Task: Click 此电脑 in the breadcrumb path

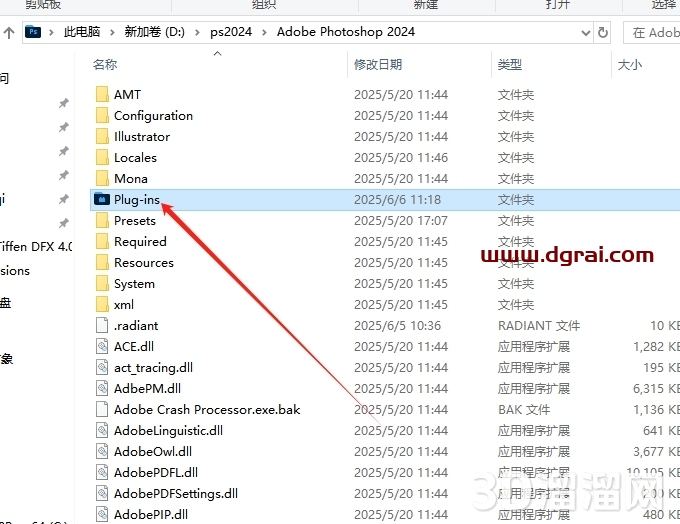Action: [x=82, y=32]
